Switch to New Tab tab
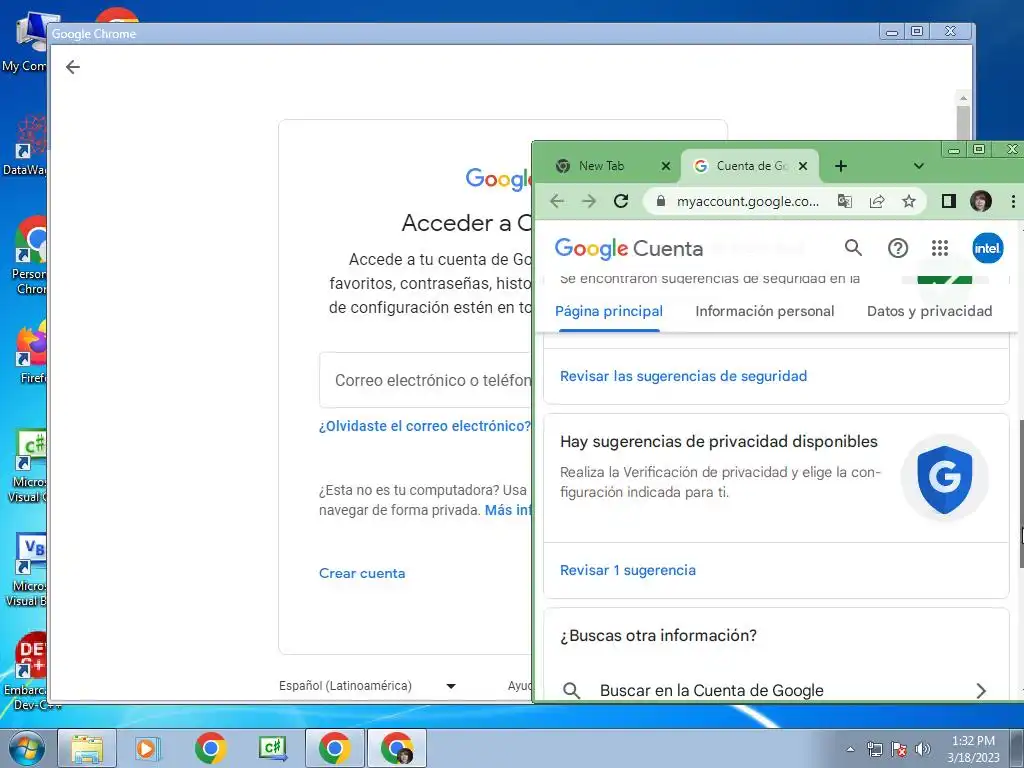Image resolution: width=1024 pixels, height=768 pixels. pos(601,166)
